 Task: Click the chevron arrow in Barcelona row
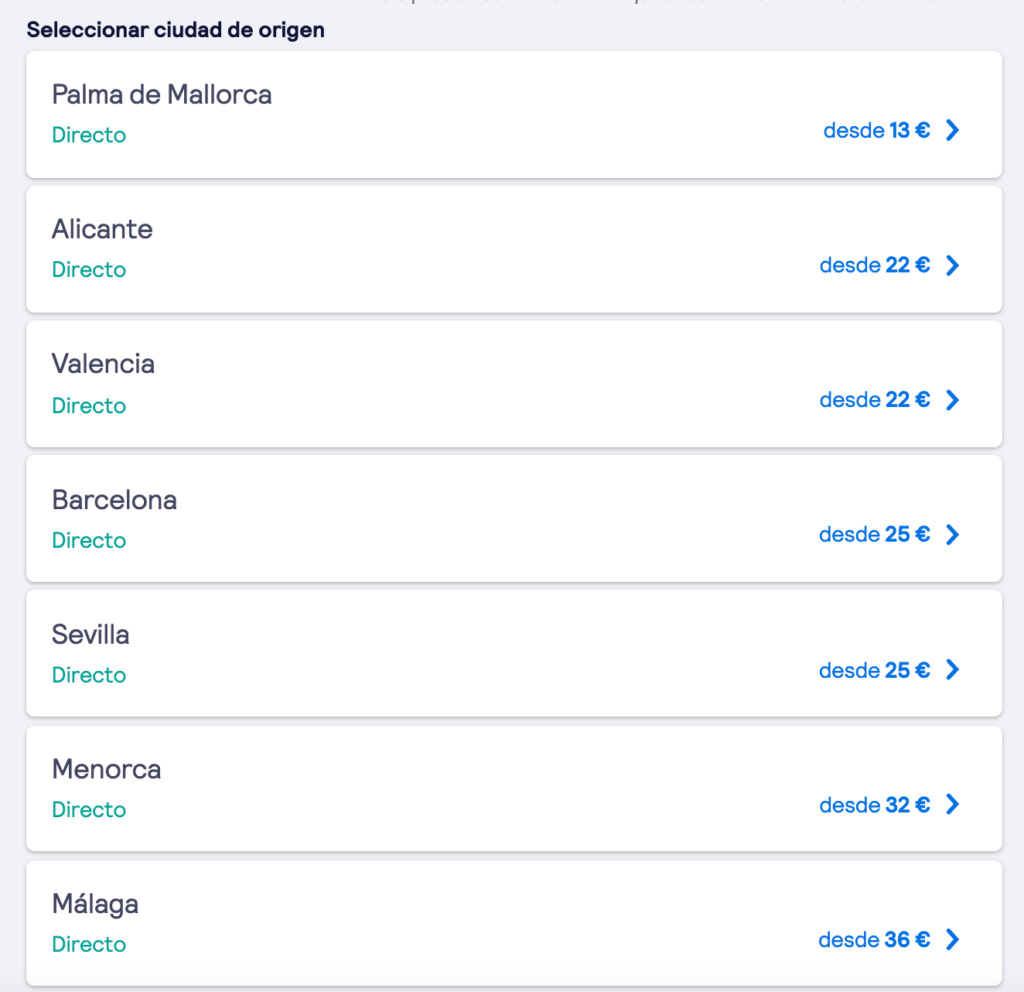tap(952, 535)
